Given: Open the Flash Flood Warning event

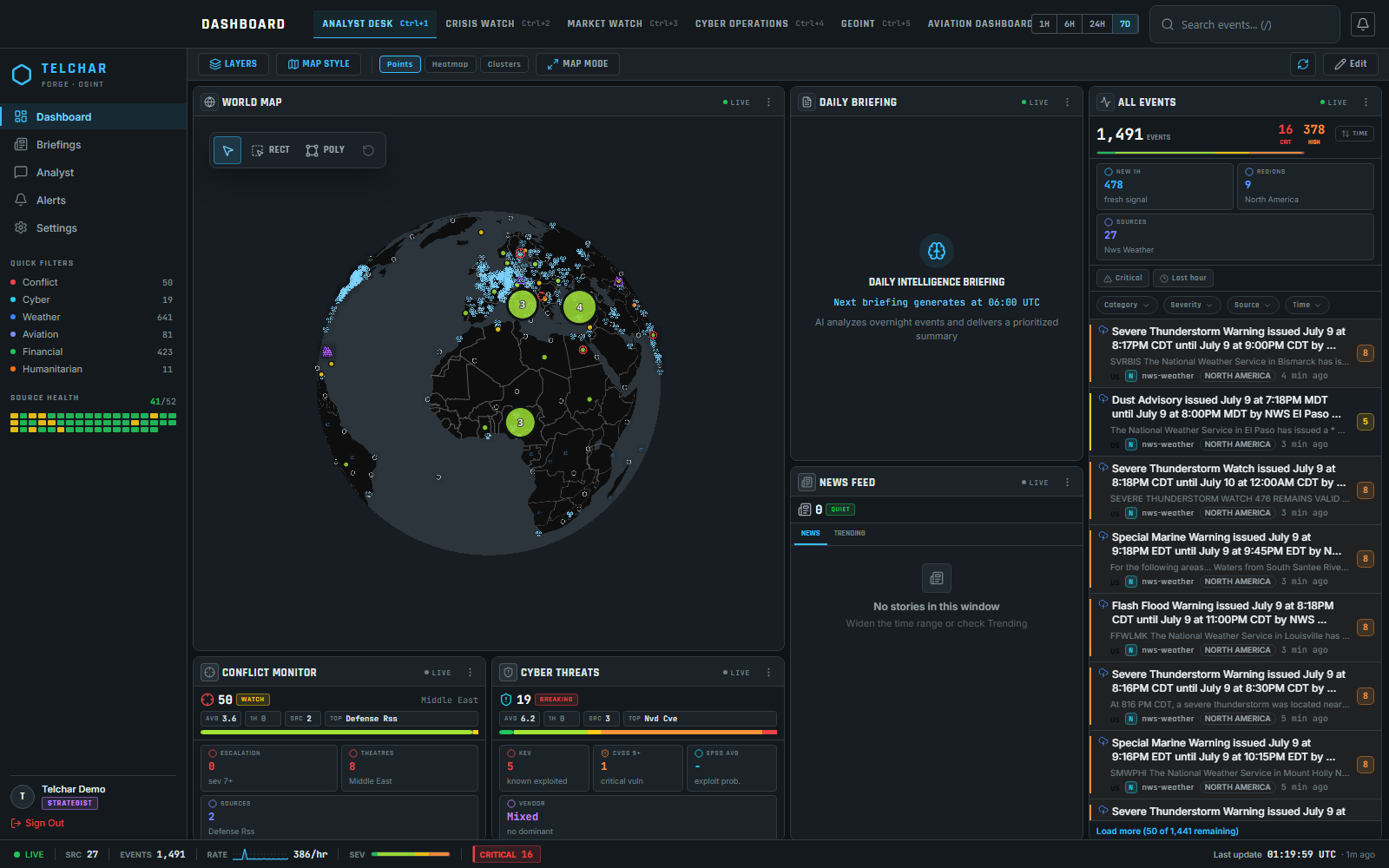Looking at the screenshot, I should click(1235, 628).
